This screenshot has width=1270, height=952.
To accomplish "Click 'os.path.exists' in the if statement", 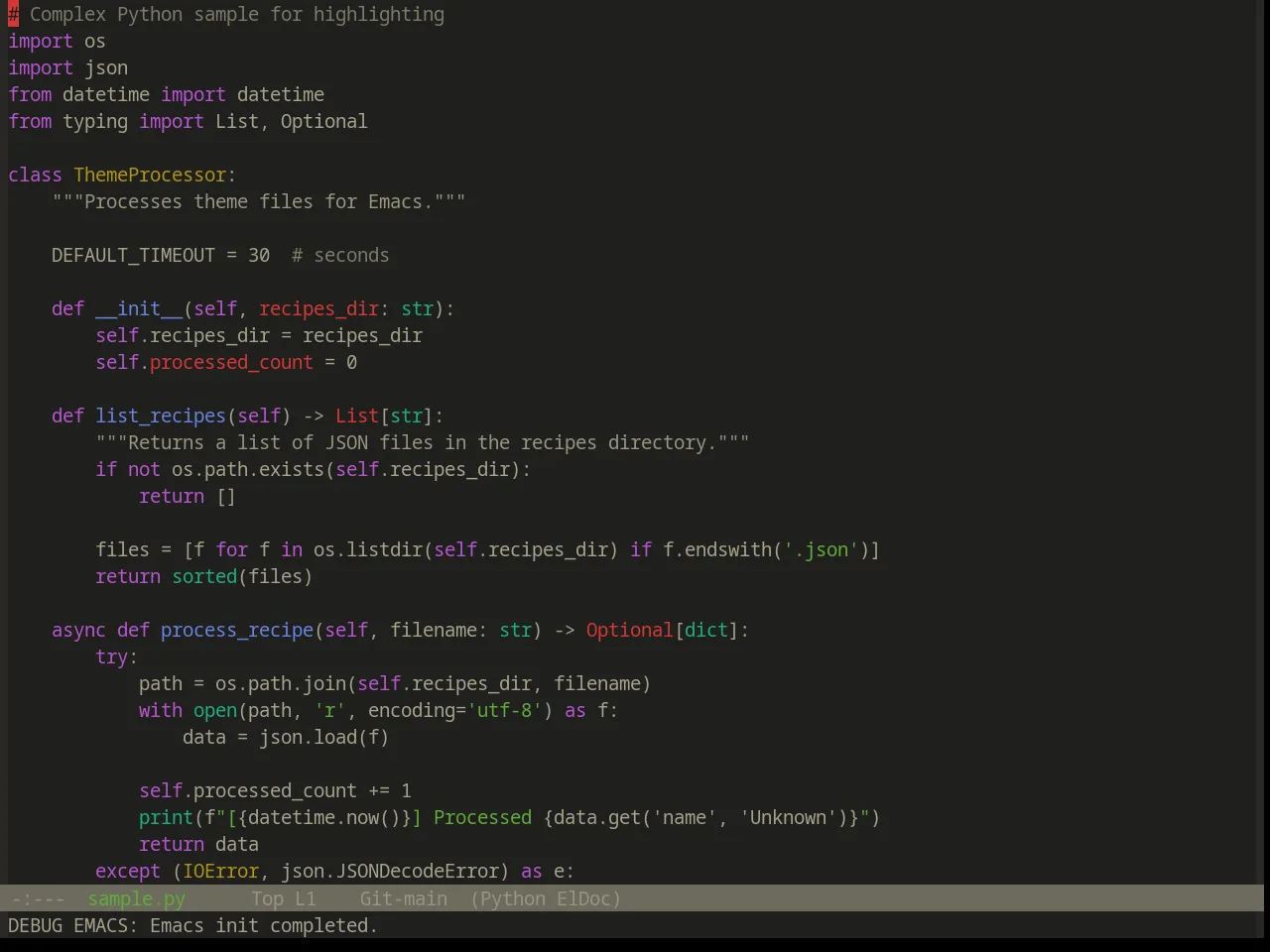I will (x=248, y=469).
